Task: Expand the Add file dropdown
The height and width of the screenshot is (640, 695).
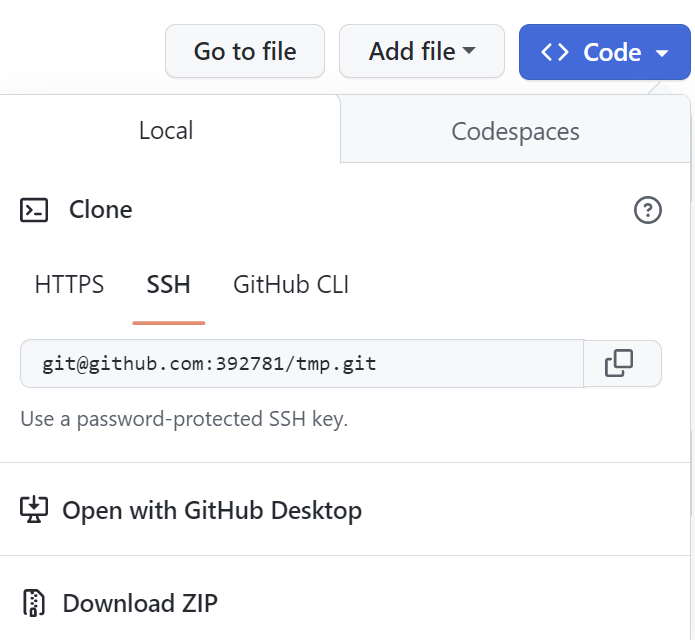Action: tap(422, 51)
